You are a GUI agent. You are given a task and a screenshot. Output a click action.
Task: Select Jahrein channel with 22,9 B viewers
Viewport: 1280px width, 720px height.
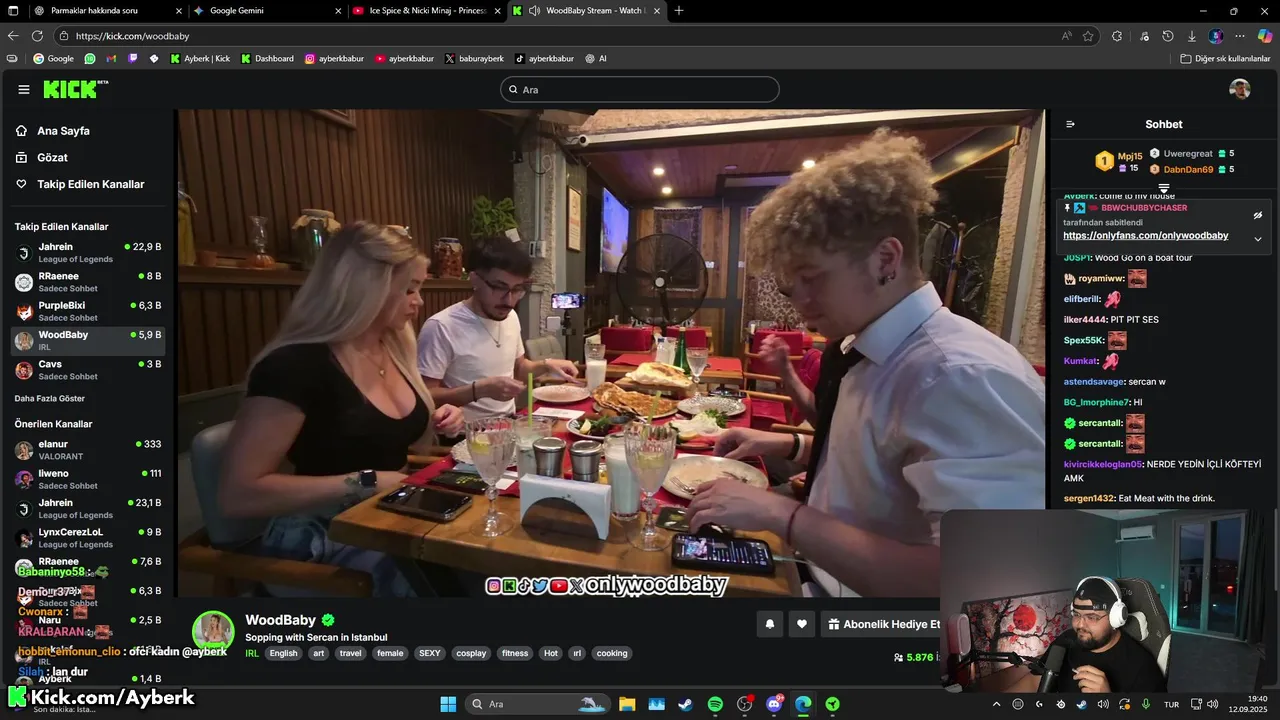click(88, 252)
